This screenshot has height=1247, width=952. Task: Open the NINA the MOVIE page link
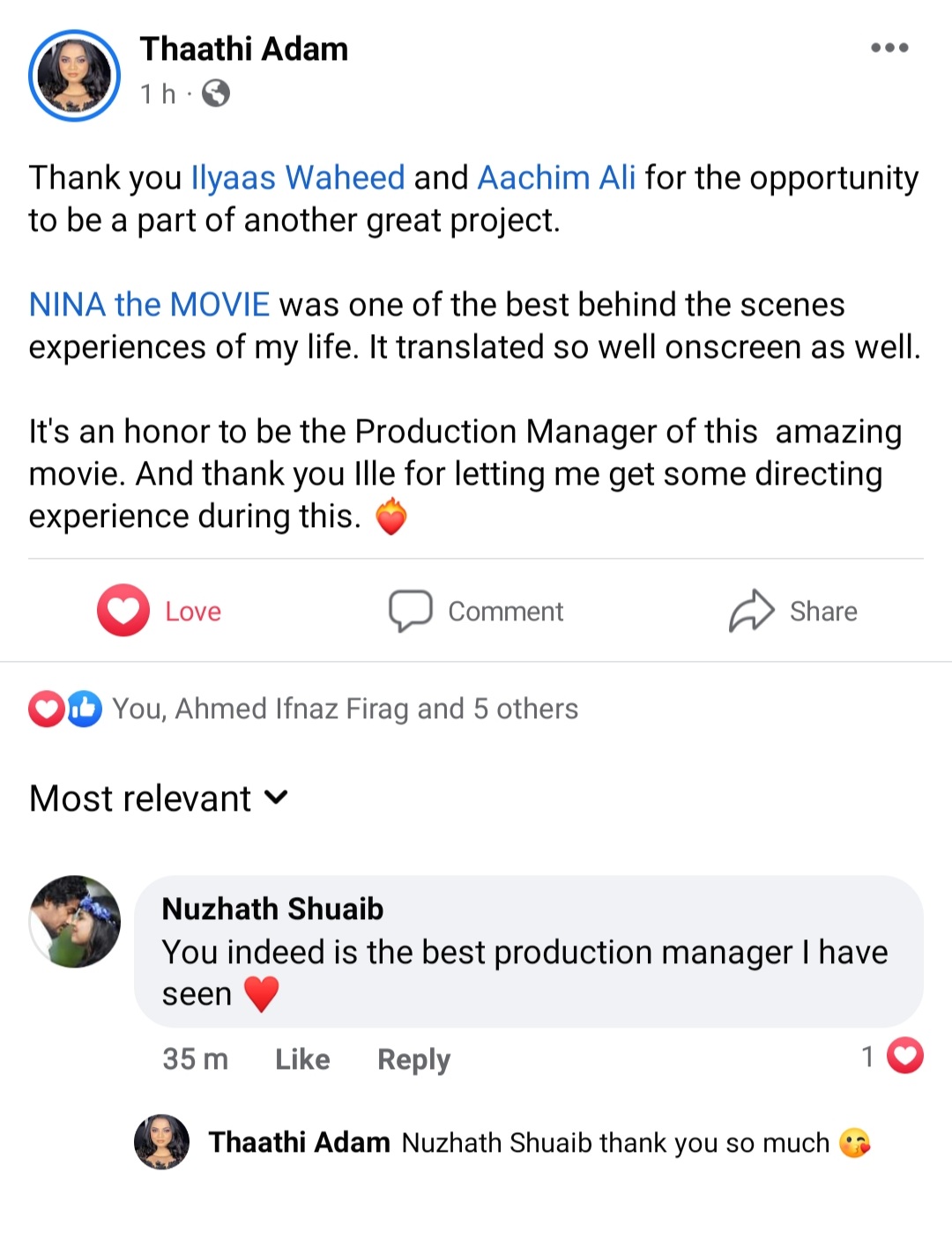pyautogui.click(x=149, y=305)
